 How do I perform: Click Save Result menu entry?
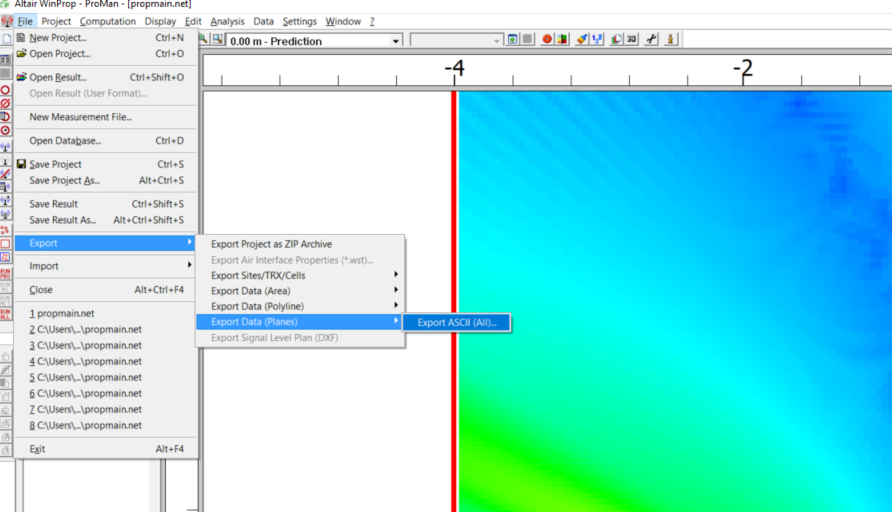(106, 204)
